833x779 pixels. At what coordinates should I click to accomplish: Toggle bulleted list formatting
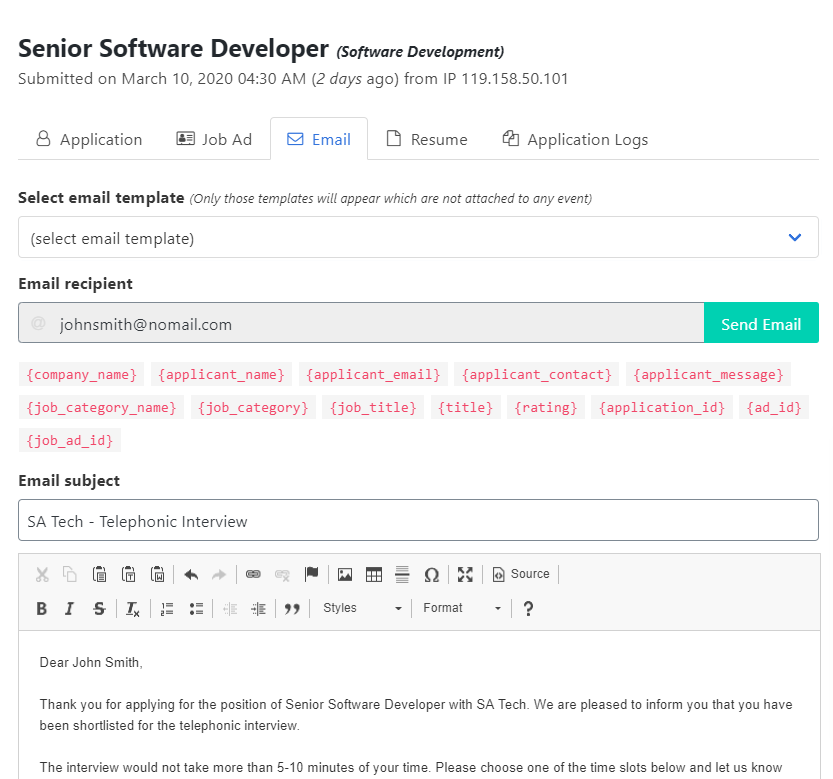coord(196,608)
